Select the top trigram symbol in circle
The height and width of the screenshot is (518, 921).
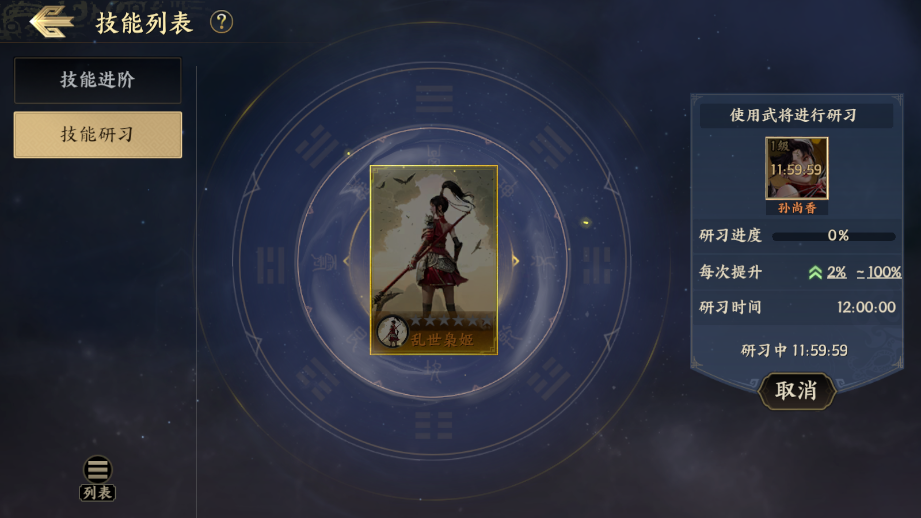[x=434, y=99]
